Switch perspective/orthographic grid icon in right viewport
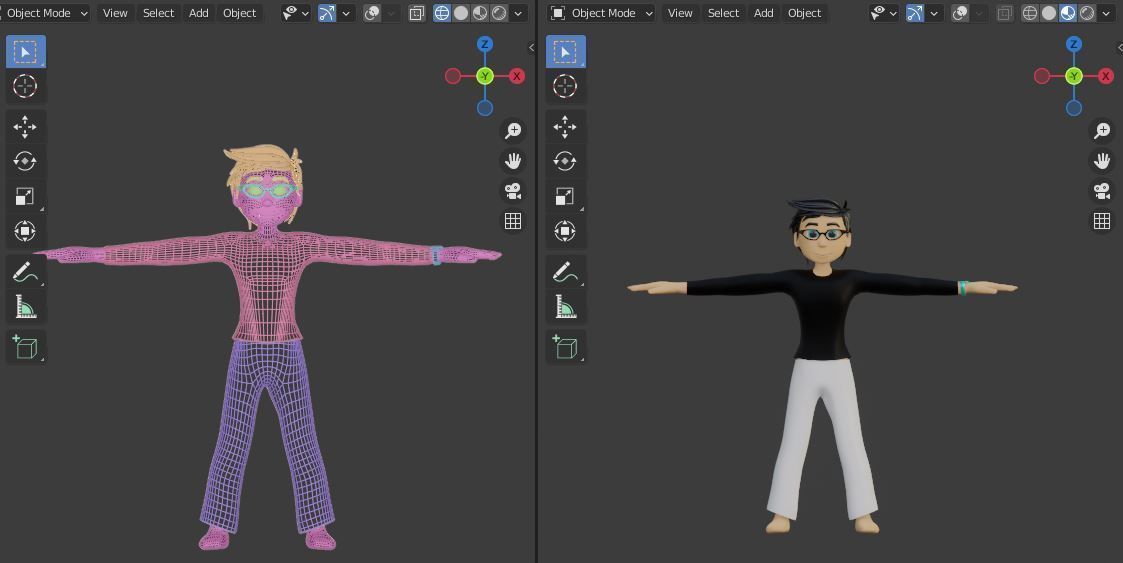Viewport: 1123px width, 563px height. (1102, 221)
